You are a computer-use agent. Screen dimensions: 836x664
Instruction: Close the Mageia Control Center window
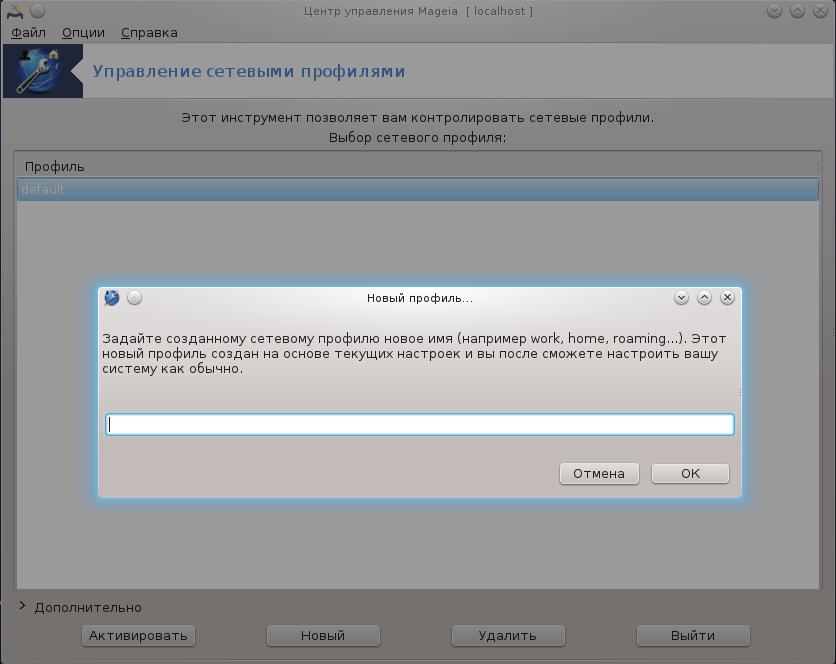coord(820,11)
